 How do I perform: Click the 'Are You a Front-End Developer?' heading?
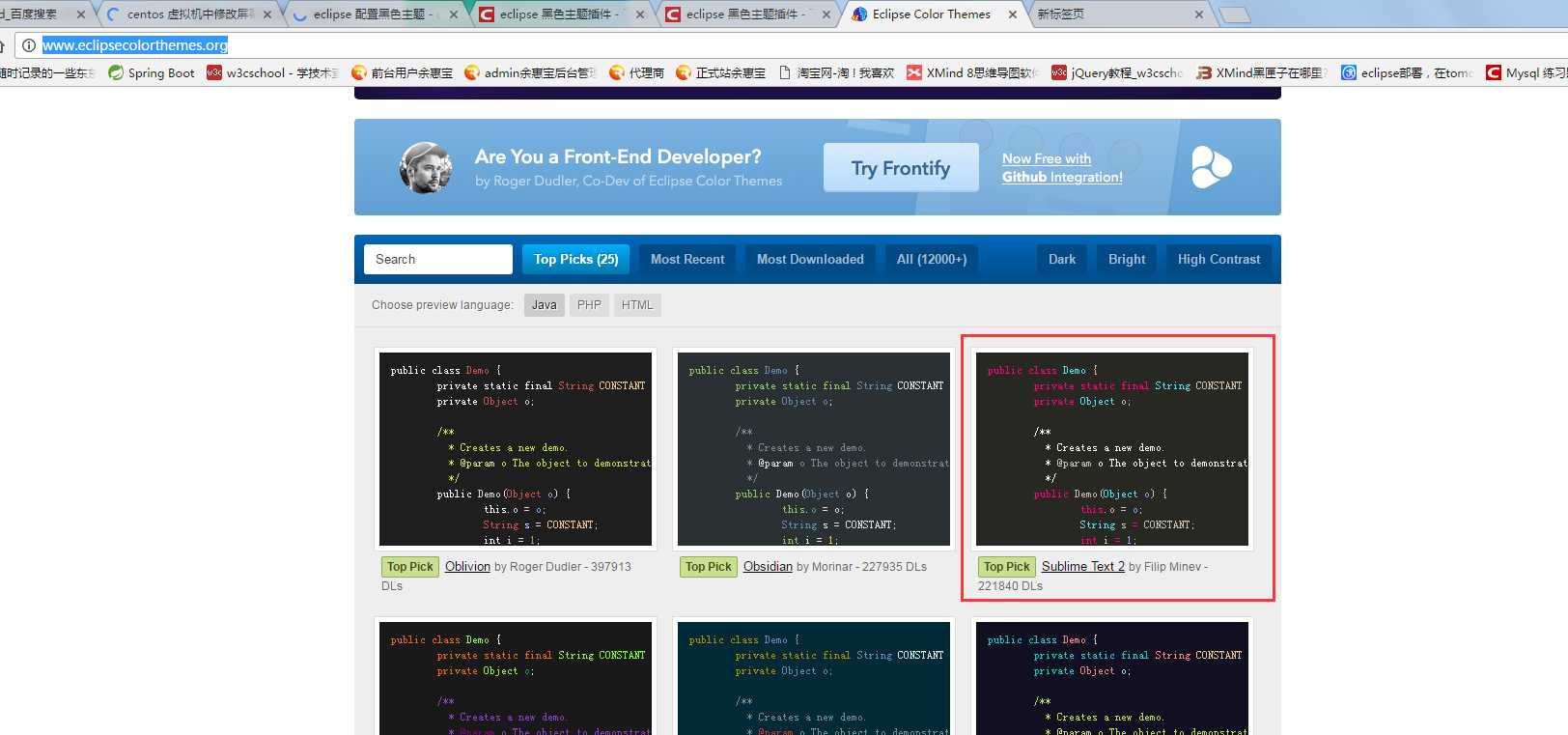point(618,156)
